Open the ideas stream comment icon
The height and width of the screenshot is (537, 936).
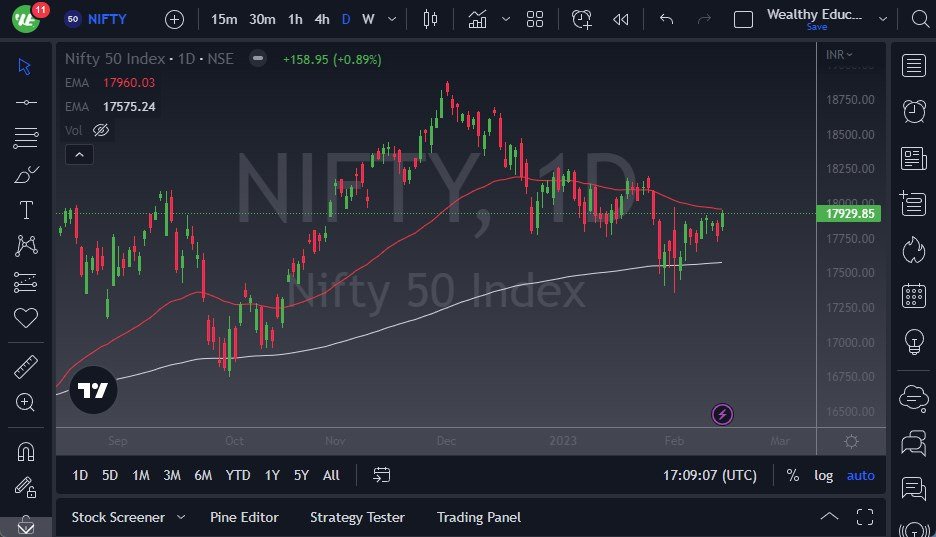pos(913,489)
